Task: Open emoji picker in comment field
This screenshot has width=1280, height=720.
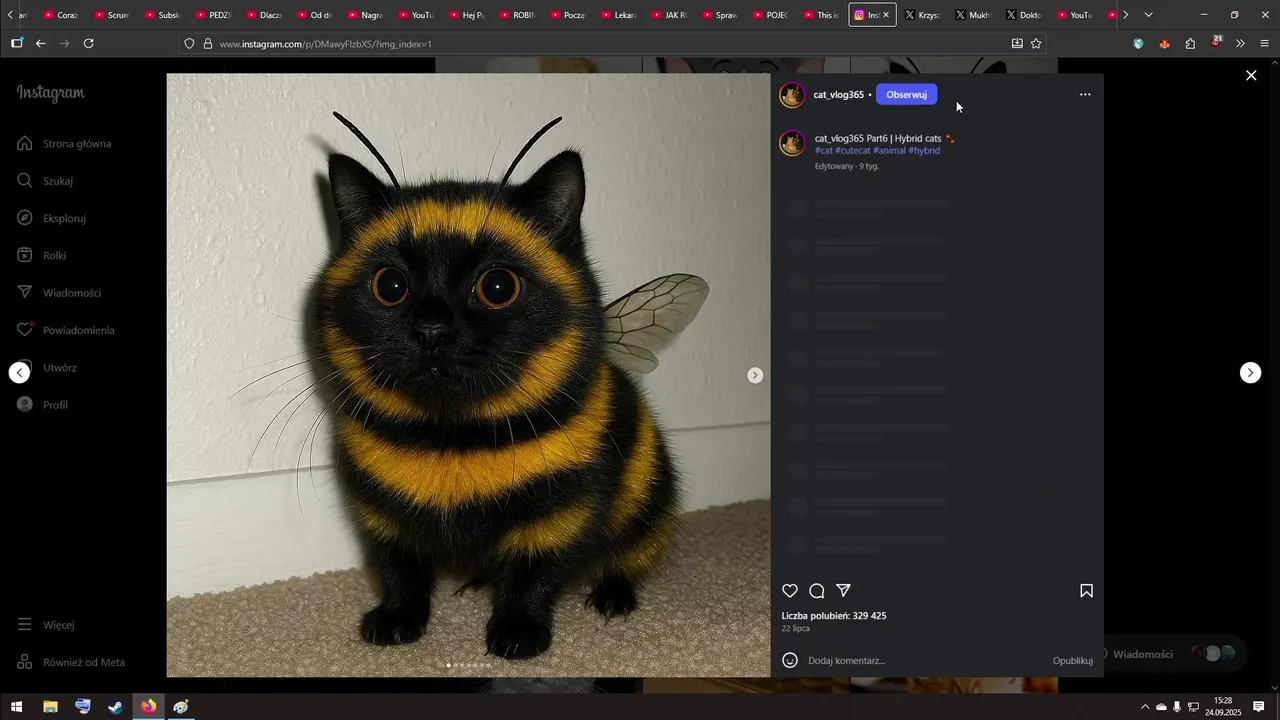Action: coord(790,660)
